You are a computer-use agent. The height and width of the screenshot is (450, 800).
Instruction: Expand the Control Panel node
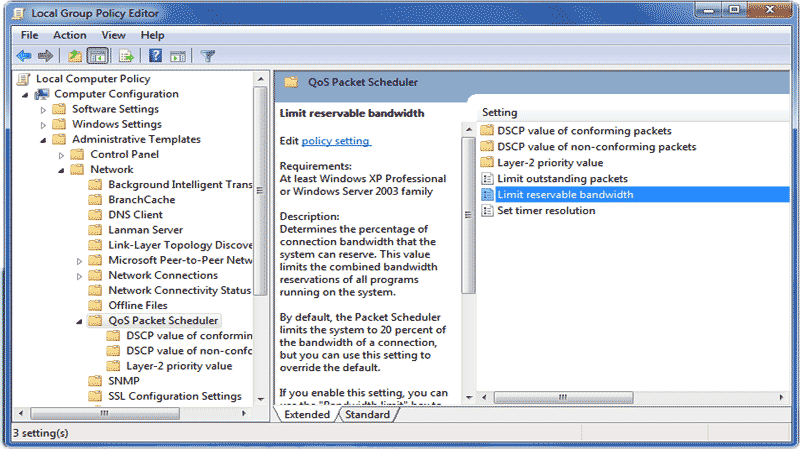pyautogui.click(x=61, y=155)
